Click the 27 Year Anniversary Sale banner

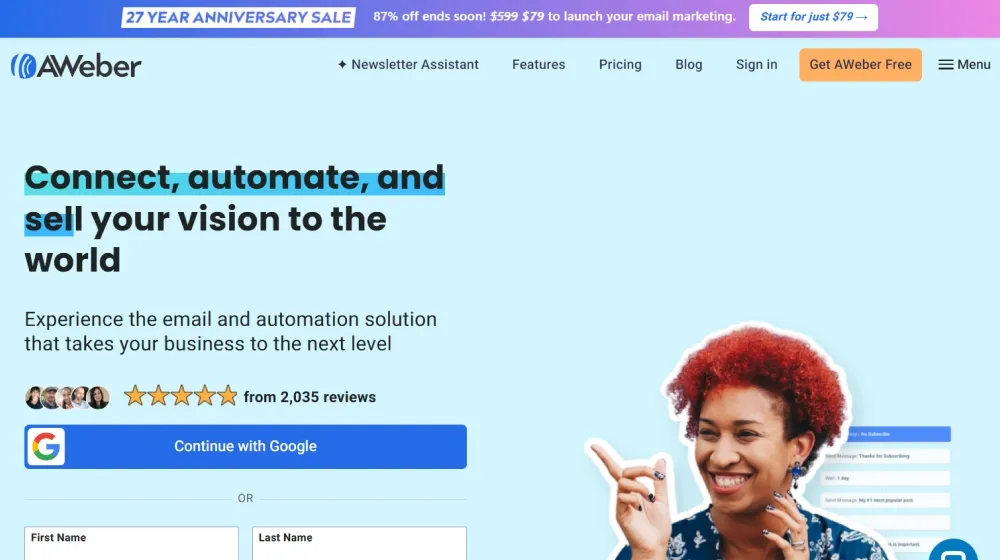[x=239, y=17]
